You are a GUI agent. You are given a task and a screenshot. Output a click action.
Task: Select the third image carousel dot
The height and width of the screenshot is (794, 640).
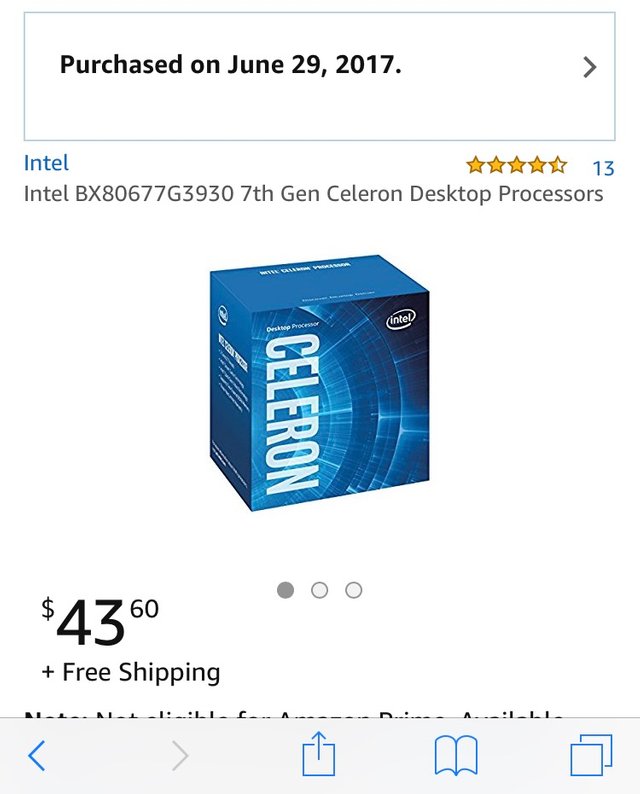pyautogui.click(x=353, y=590)
